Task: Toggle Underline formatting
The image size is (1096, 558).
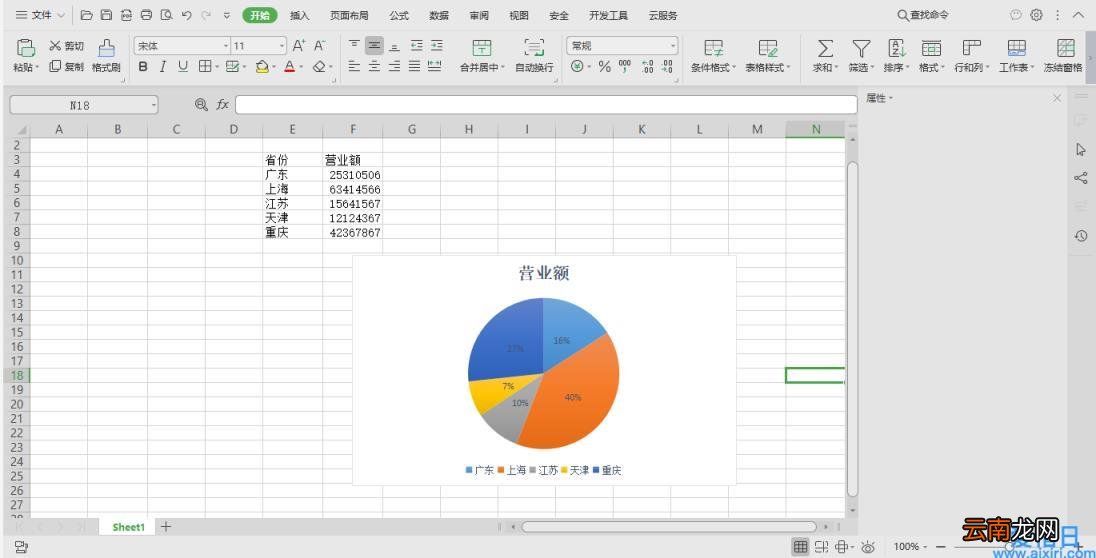Action: click(x=183, y=67)
